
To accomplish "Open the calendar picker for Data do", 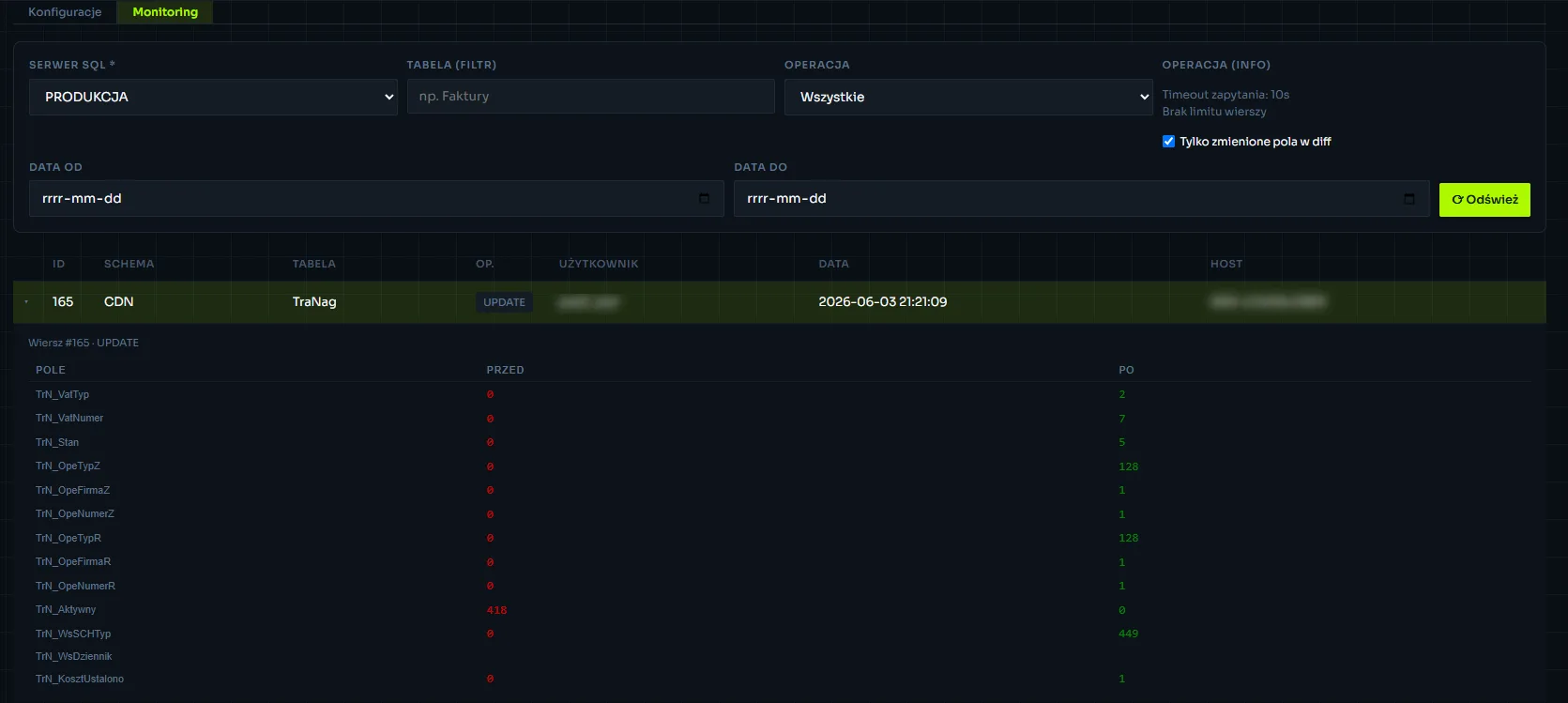I will [1408, 199].
